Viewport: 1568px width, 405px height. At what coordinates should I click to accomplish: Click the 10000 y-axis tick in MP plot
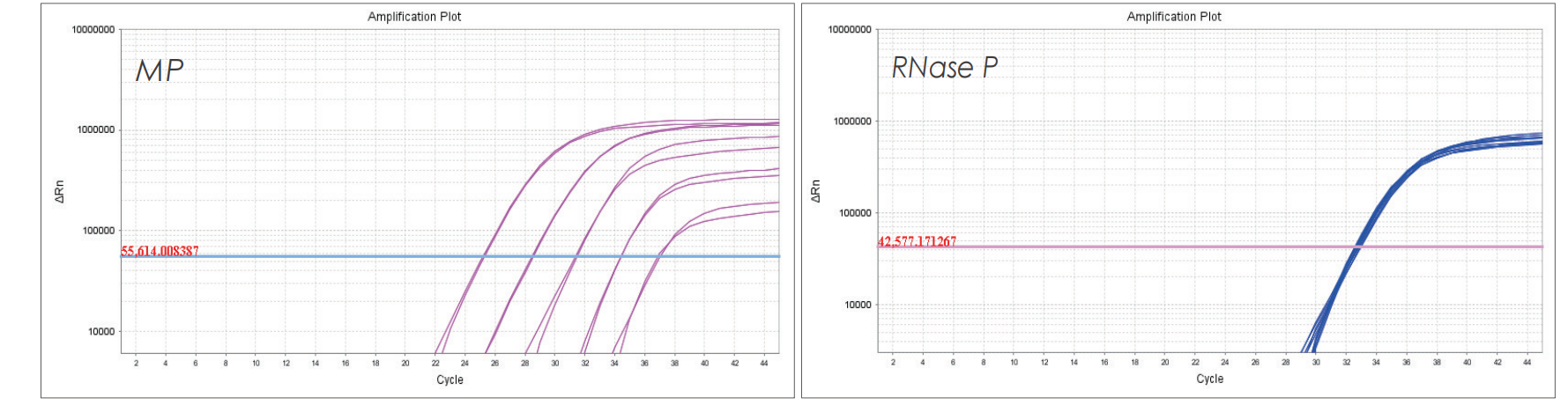point(99,332)
